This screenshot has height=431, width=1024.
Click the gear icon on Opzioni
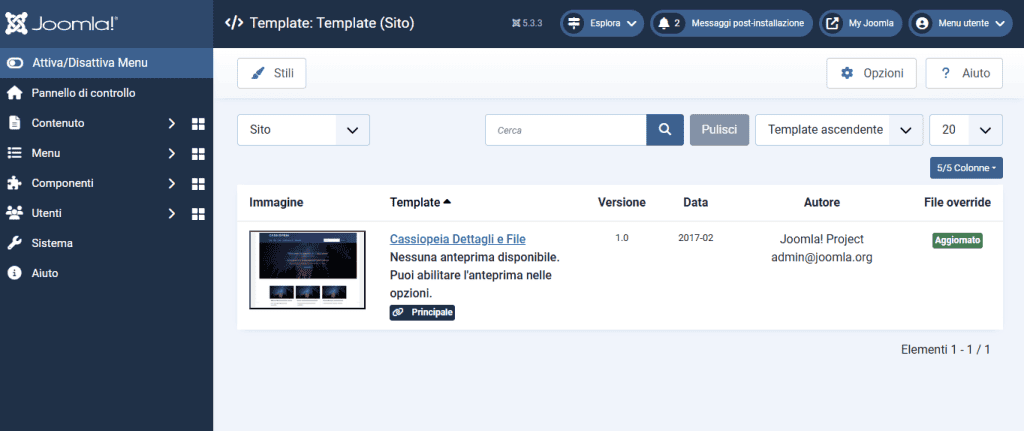pyautogui.click(x=847, y=73)
